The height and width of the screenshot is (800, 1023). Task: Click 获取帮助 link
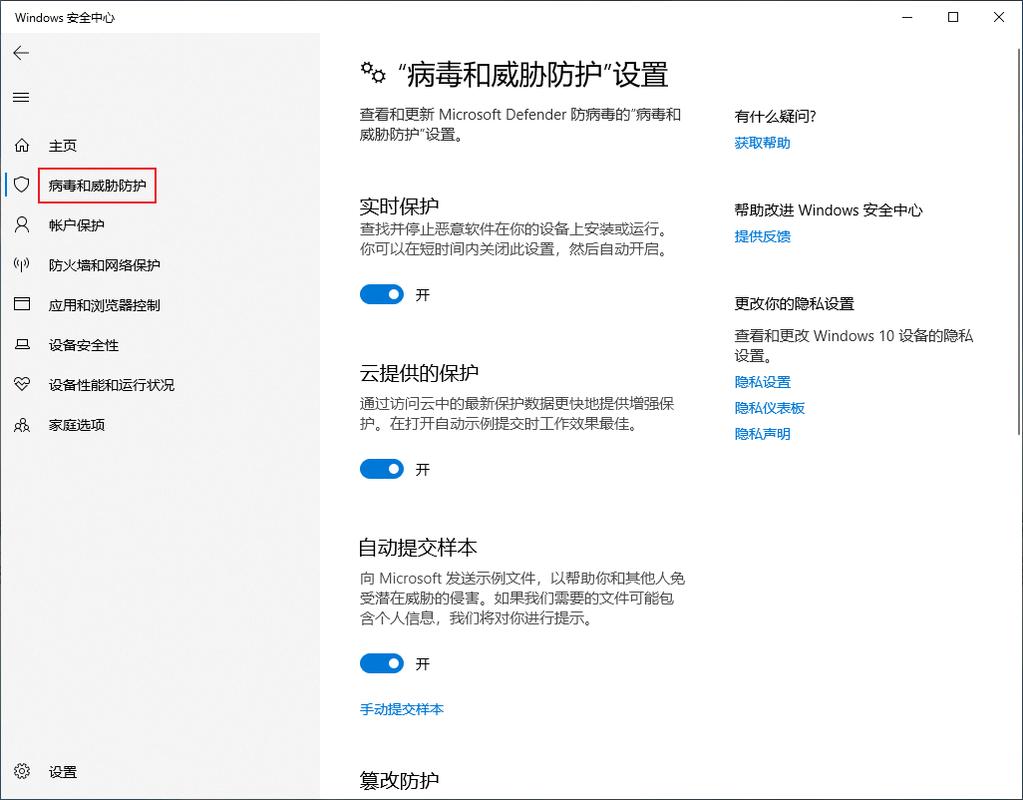point(763,142)
